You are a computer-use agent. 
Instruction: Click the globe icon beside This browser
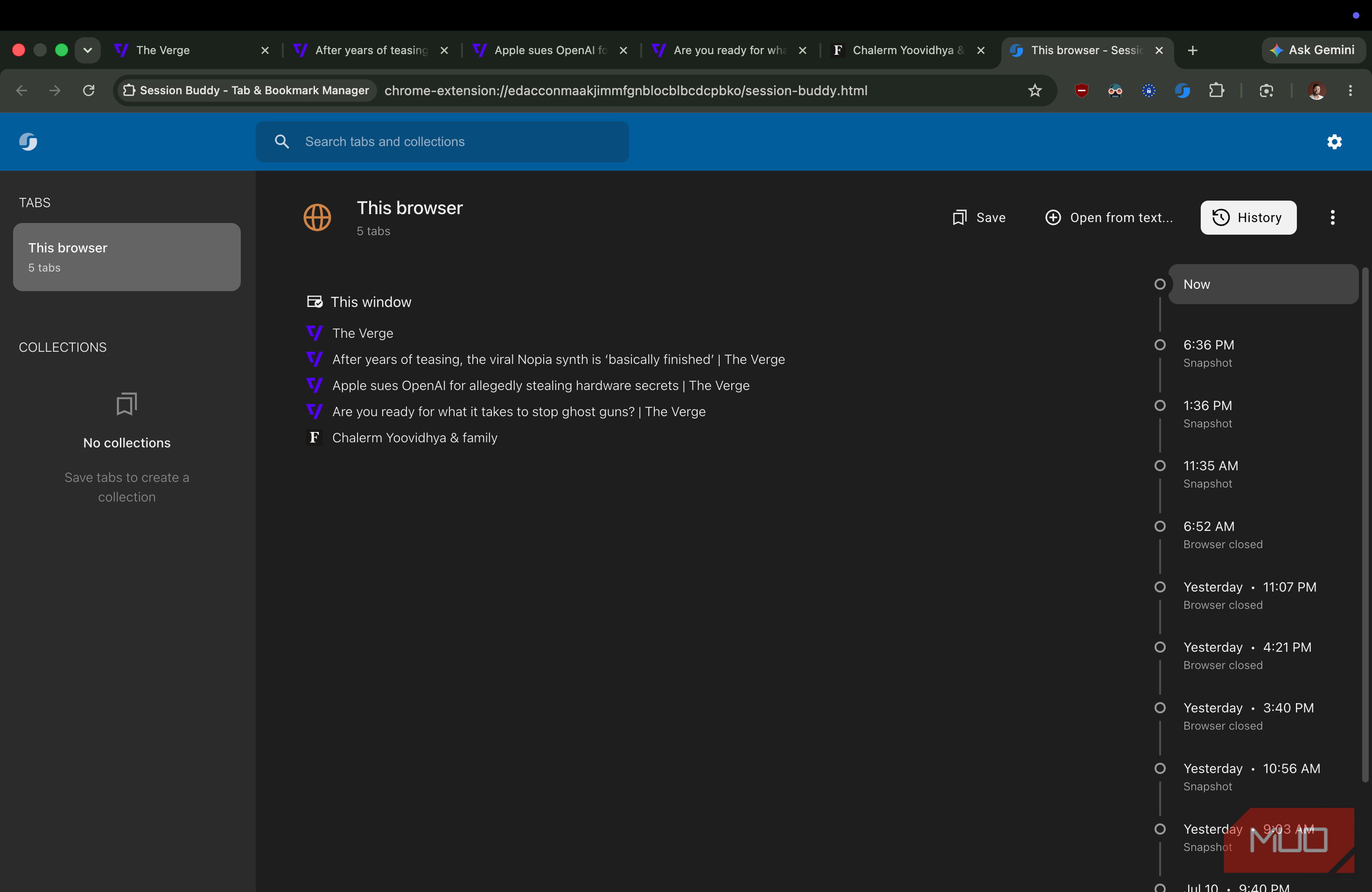(317, 217)
